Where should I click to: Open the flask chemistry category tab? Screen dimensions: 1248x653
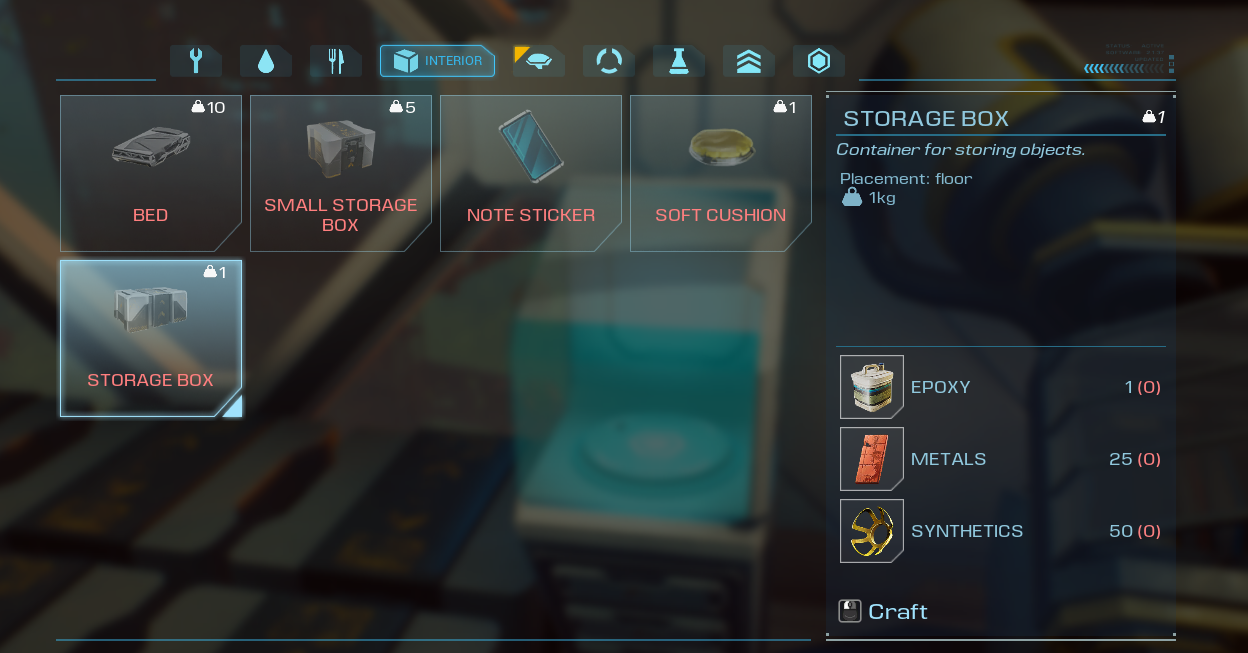point(679,61)
